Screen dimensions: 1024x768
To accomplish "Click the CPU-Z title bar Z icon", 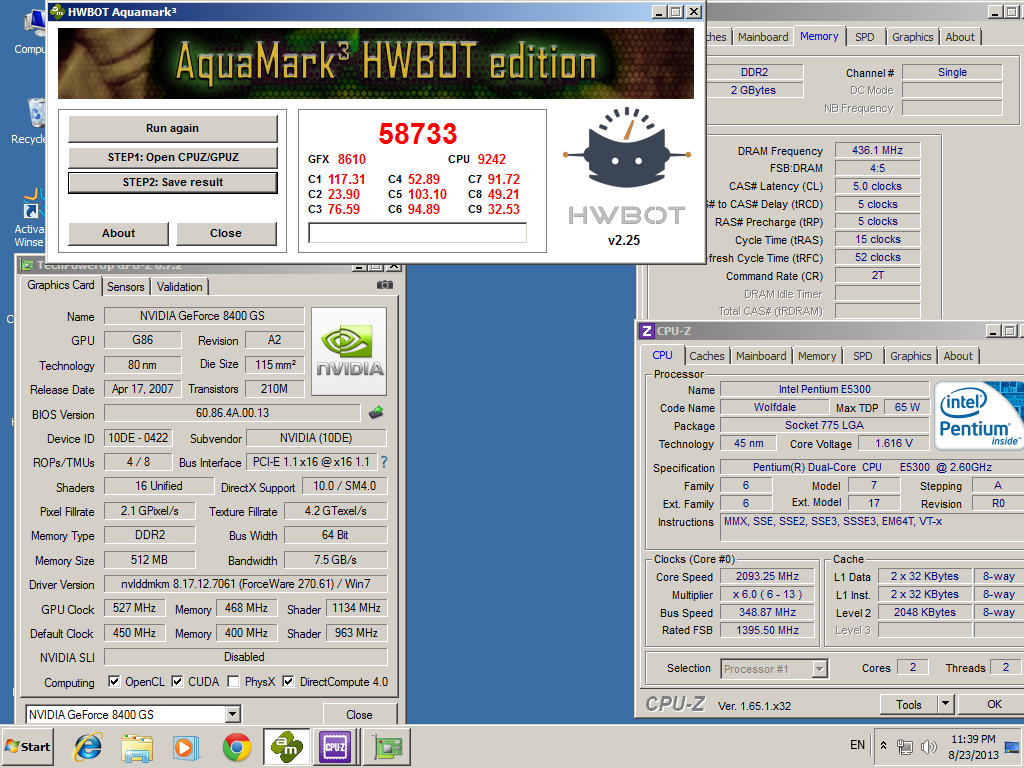I will [x=647, y=331].
